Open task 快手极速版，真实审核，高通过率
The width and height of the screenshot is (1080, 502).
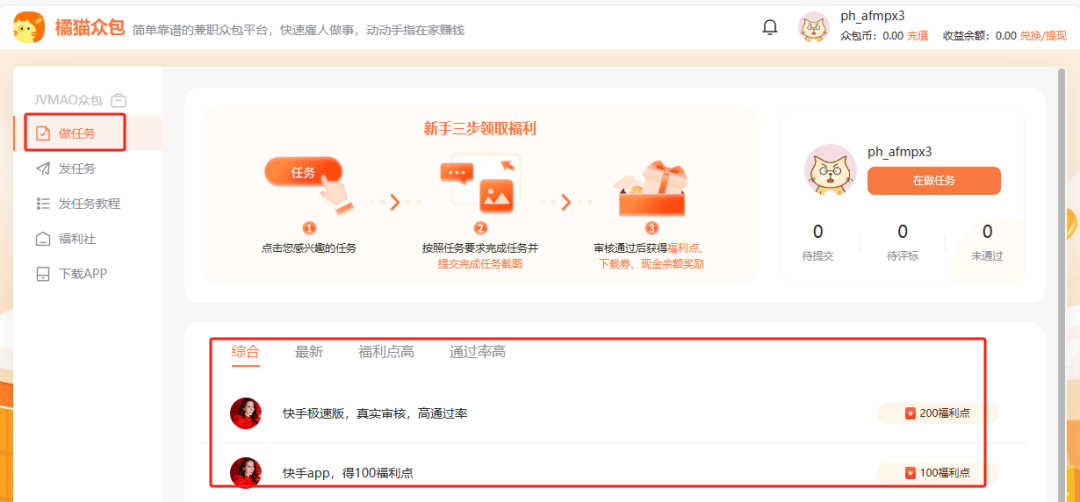375,414
